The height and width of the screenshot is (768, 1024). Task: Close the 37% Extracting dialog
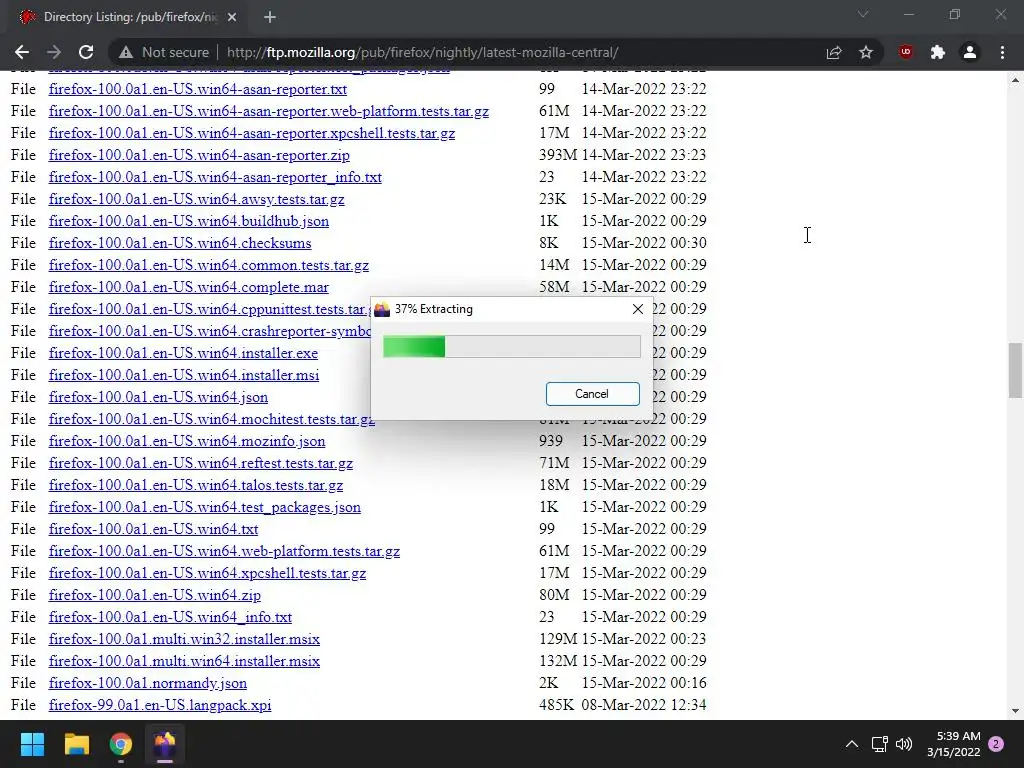[638, 309]
